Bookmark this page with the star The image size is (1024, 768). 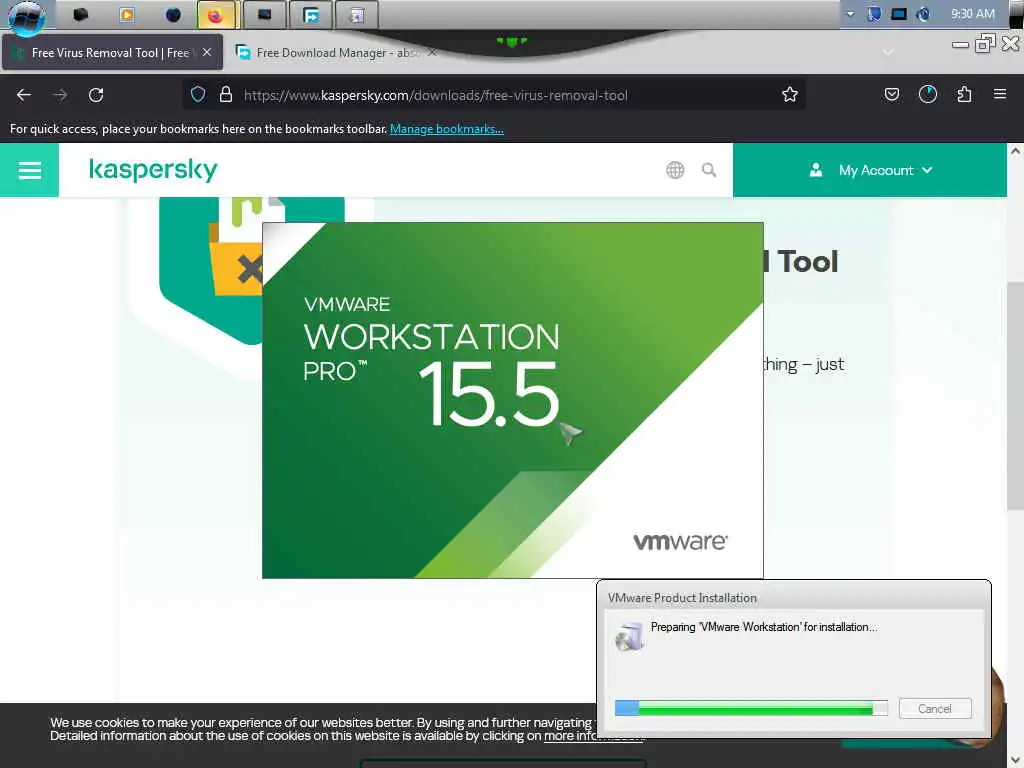point(790,95)
